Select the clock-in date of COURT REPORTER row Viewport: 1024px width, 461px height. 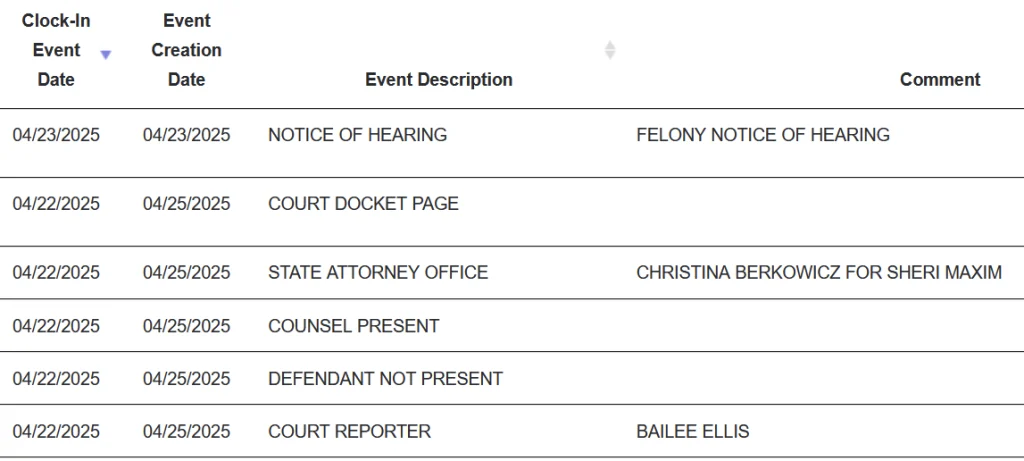tap(56, 432)
